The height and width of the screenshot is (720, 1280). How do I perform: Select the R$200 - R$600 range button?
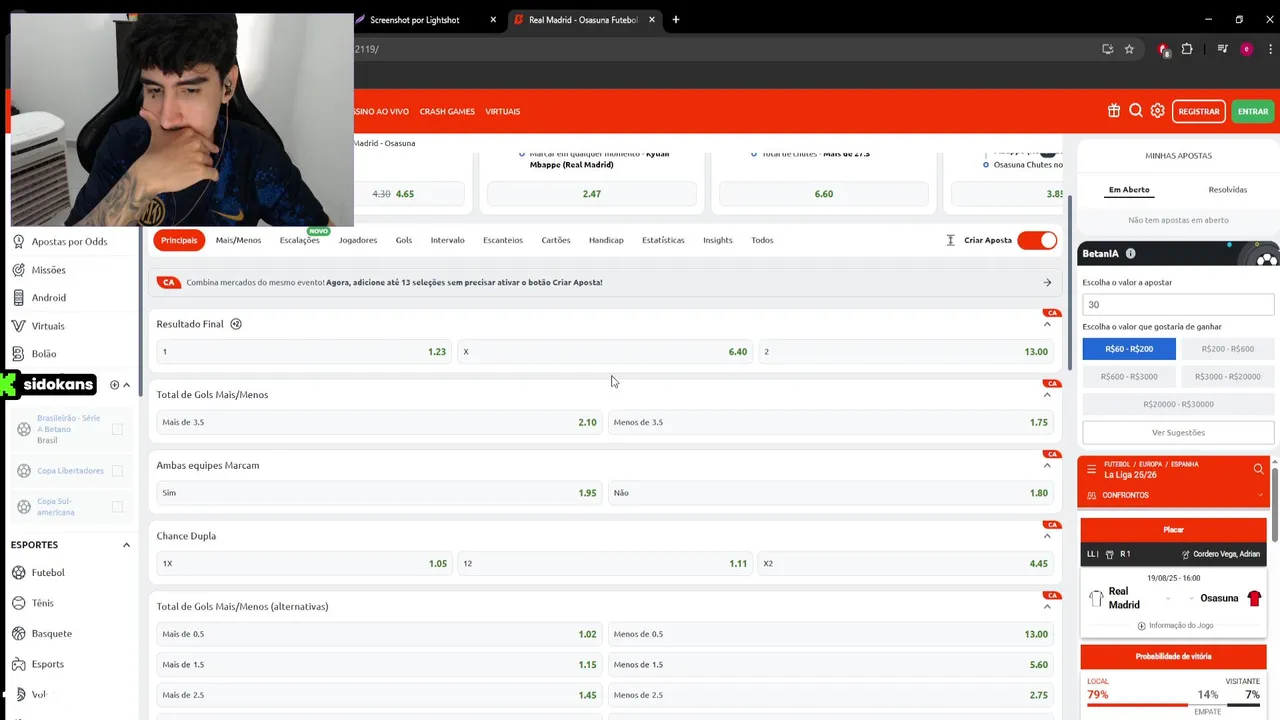tap(1227, 349)
